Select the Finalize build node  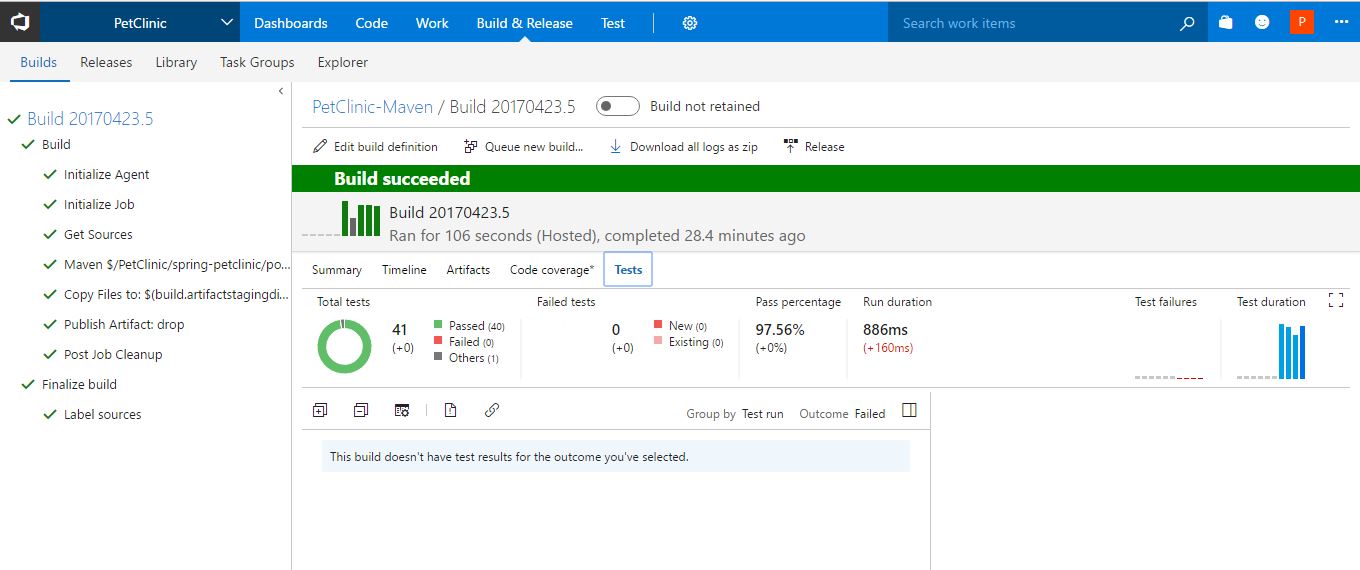click(79, 384)
